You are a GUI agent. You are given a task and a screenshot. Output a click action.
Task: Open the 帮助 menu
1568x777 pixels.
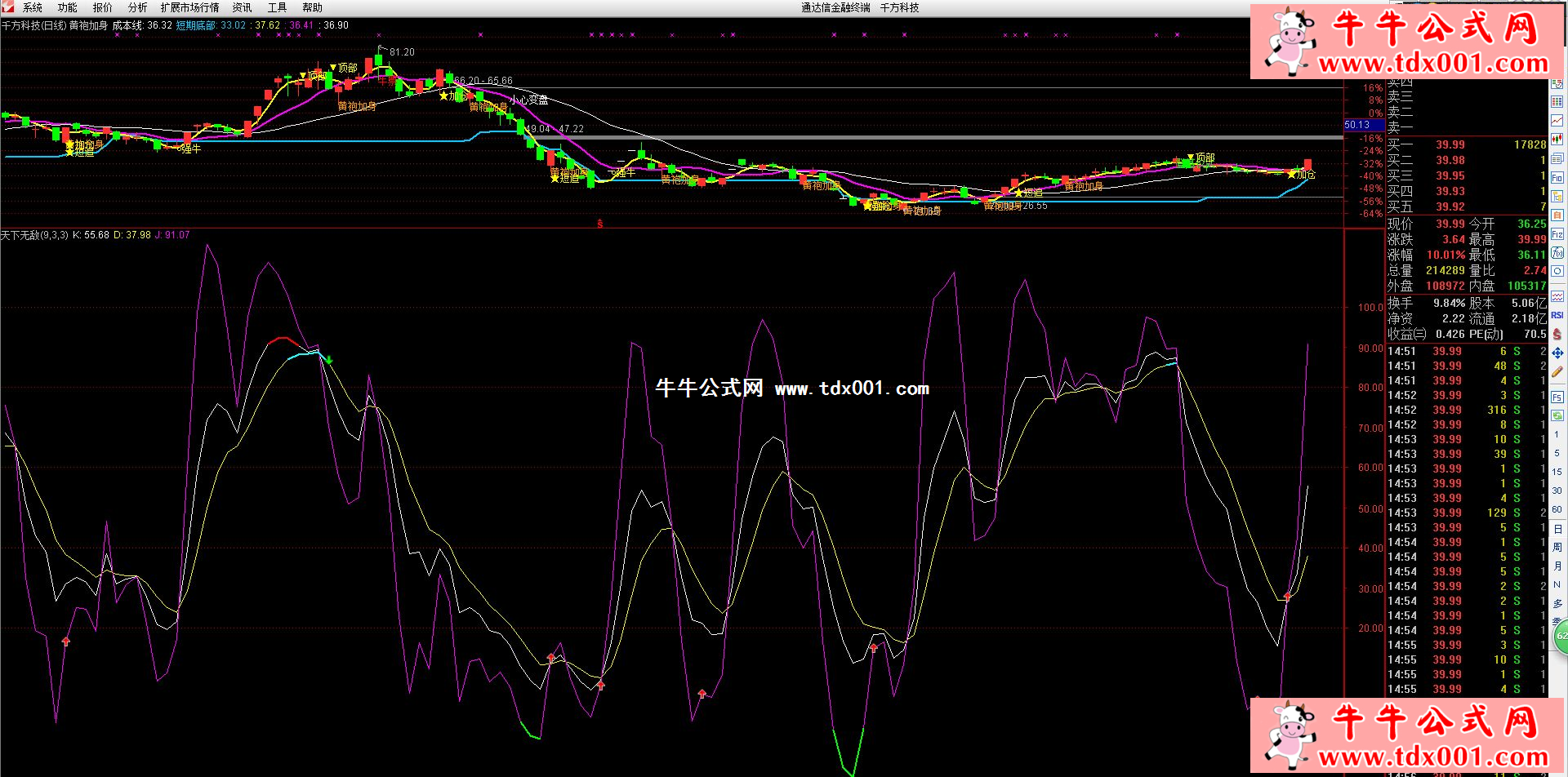(x=312, y=7)
